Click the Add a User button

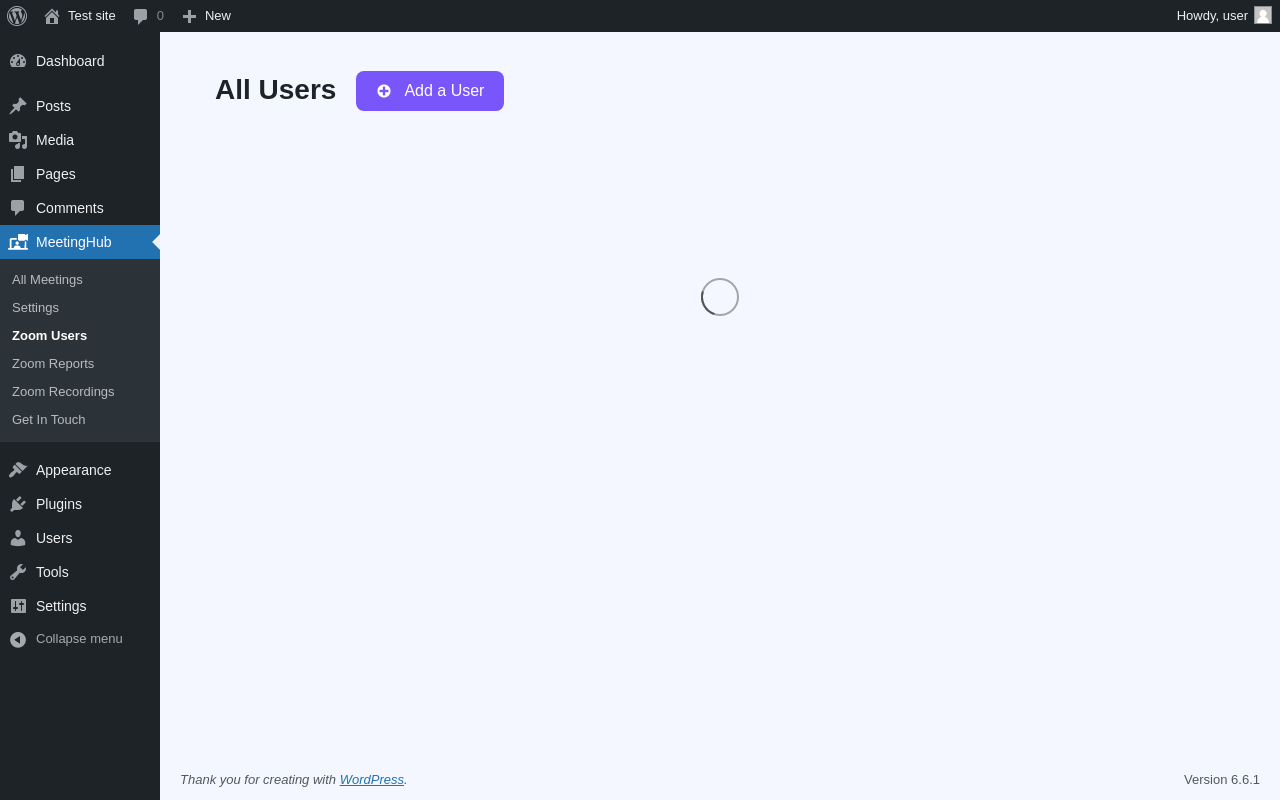[x=430, y=91]
